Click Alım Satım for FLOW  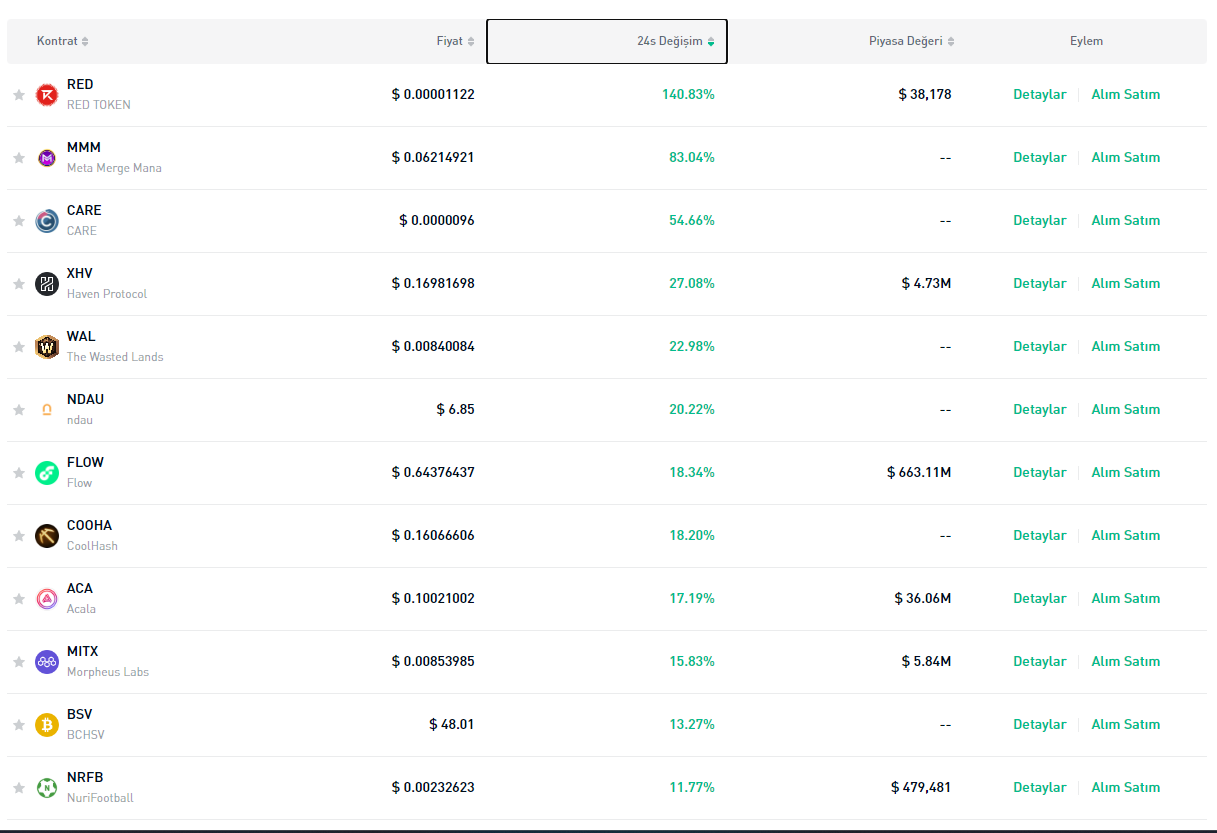pyautogui.click(x=1125, y=473)
